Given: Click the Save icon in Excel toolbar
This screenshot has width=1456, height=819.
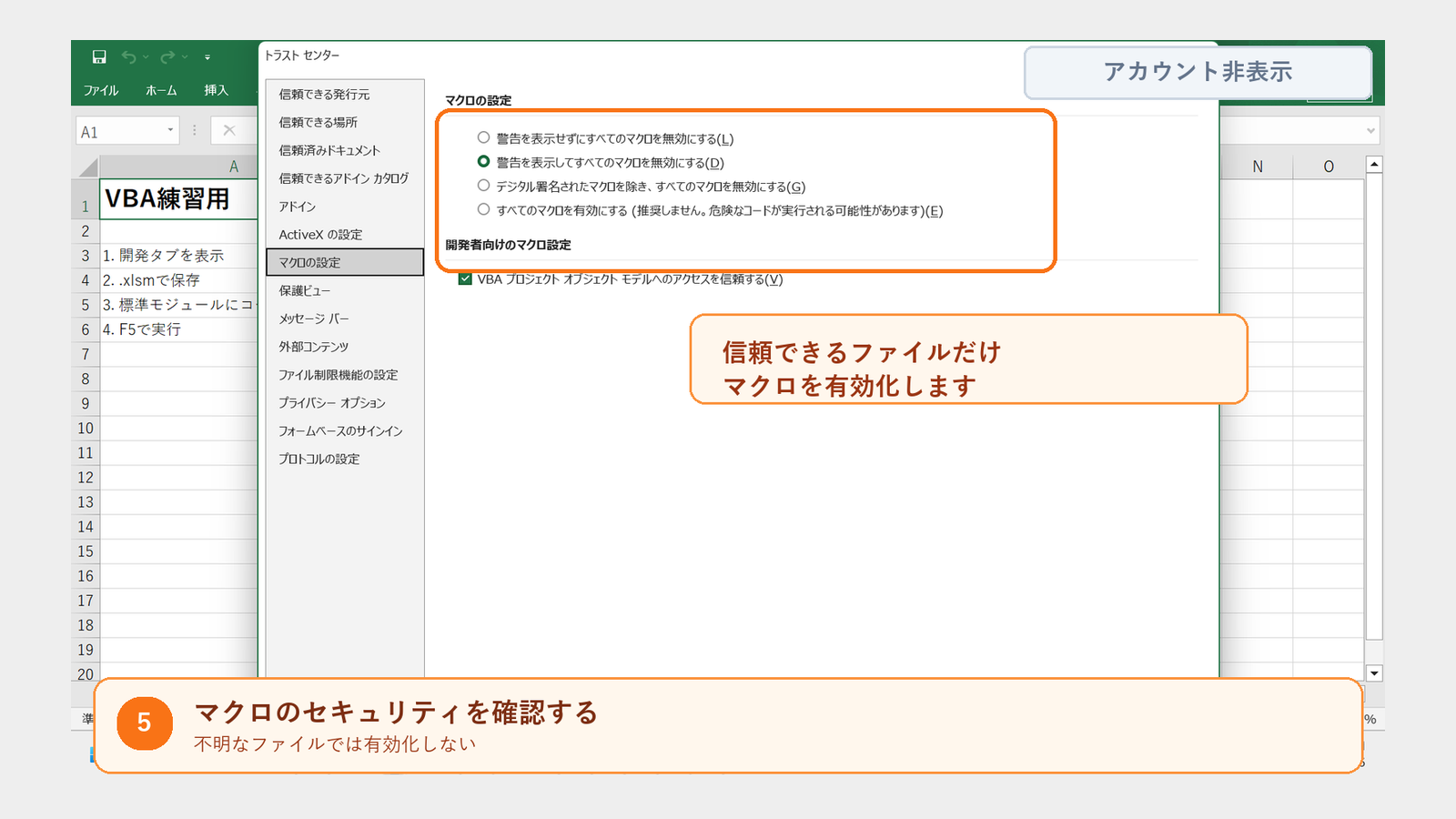Looking at the screenshot, I should tap(99, 57).
